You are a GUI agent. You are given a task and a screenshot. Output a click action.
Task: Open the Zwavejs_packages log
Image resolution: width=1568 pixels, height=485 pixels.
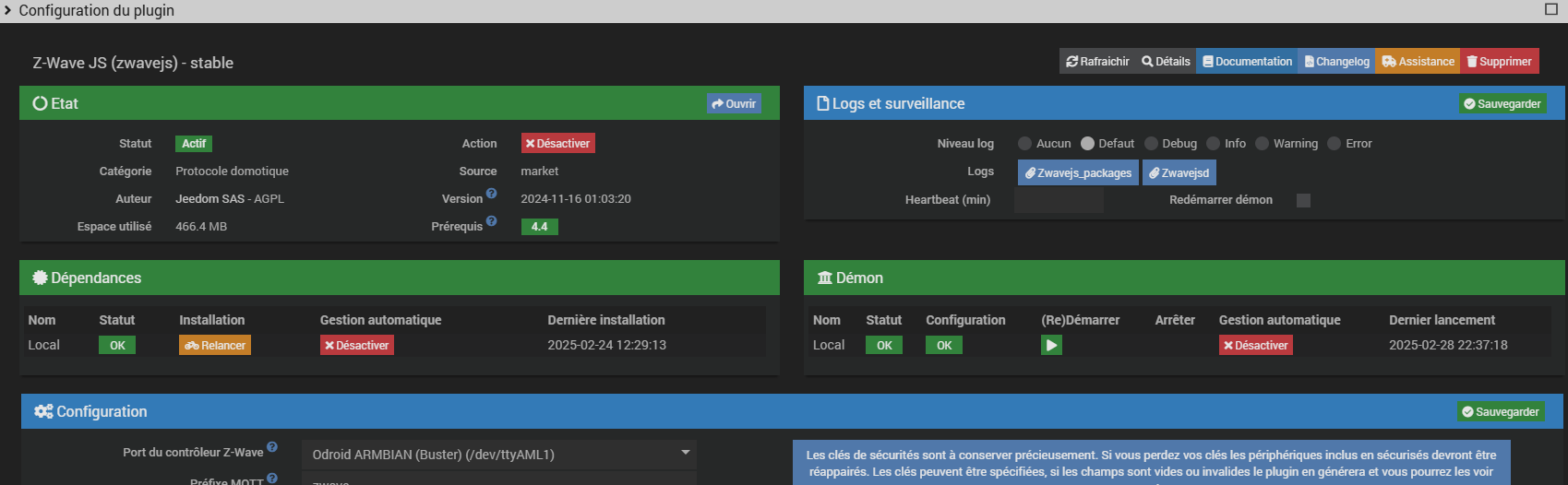[1078, 172]
